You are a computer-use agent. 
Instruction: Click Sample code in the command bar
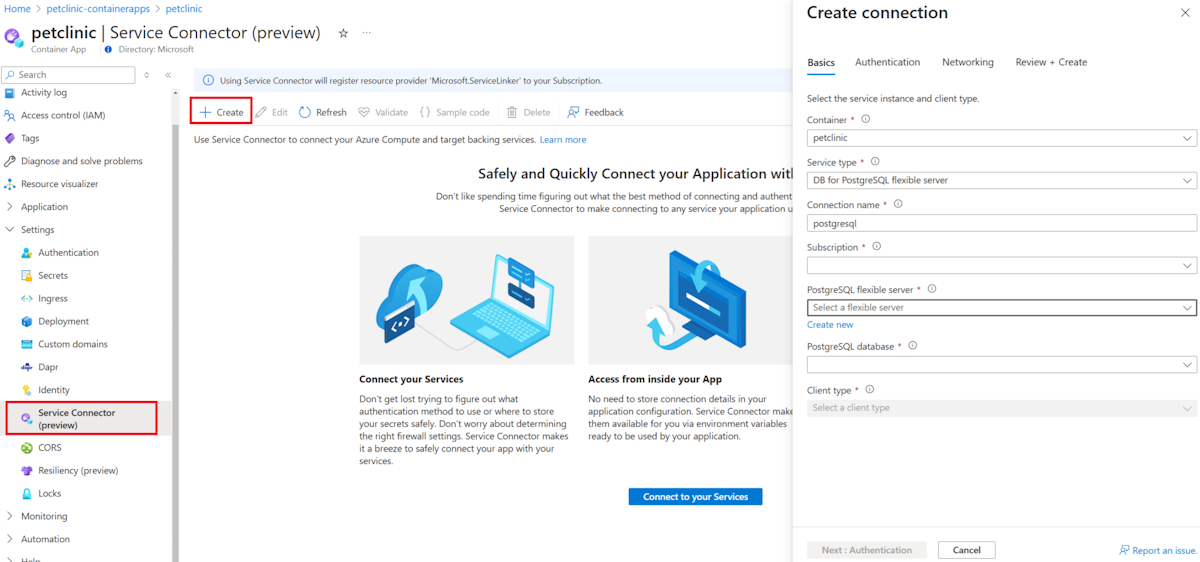pyautogui.click(x=454, y=112)
